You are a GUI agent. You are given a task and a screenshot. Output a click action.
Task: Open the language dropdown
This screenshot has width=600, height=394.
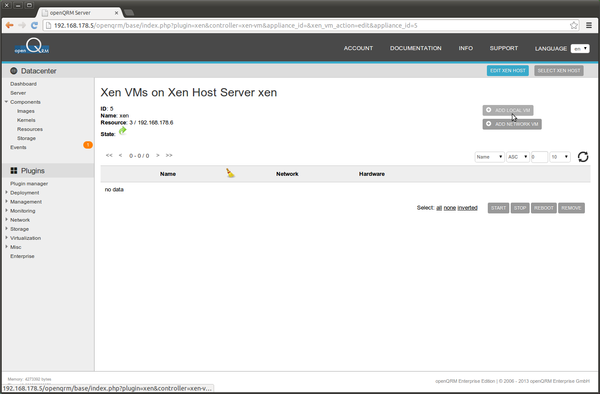pos(580,49)
